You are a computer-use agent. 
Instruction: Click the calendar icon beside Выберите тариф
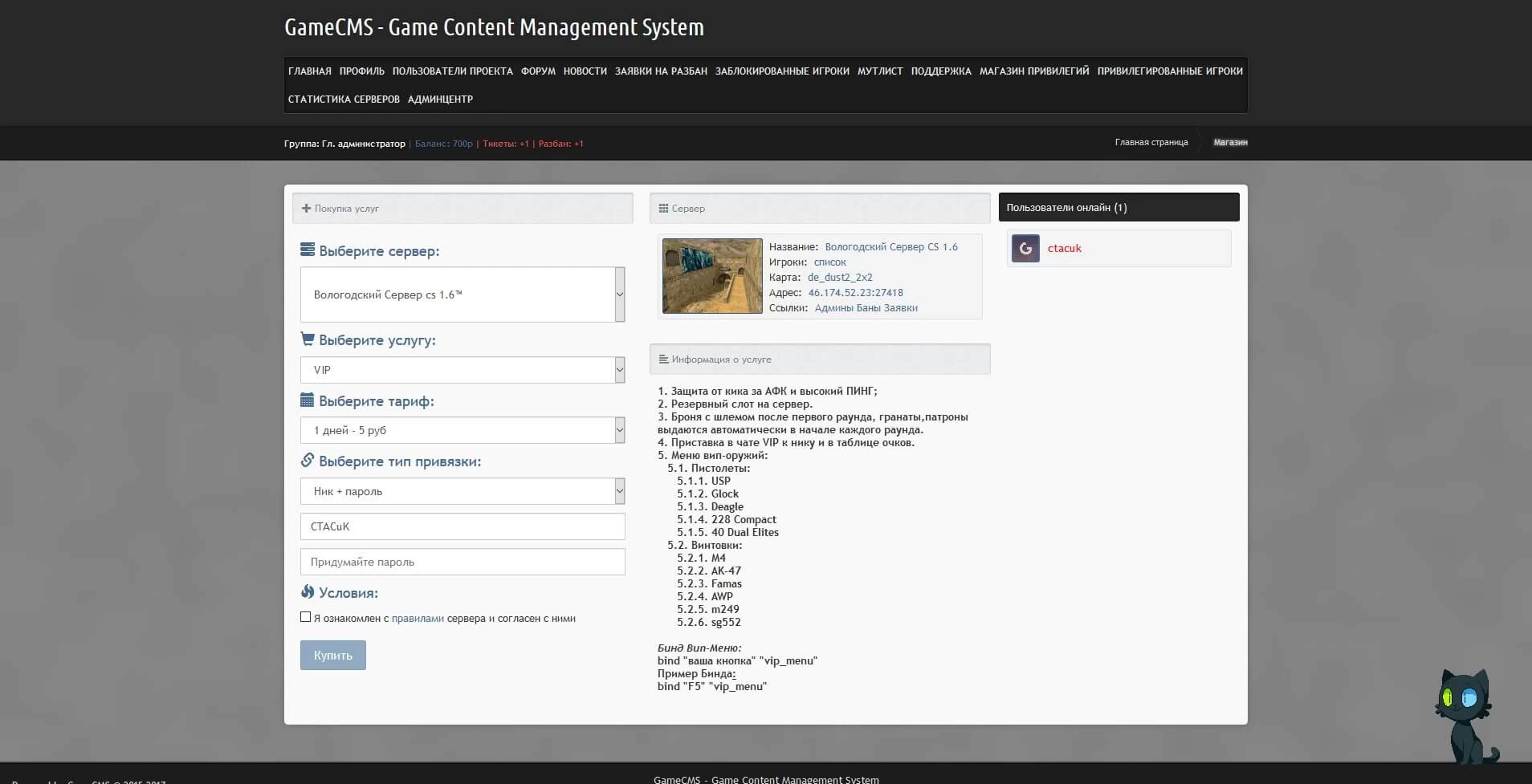coord(308,400)
